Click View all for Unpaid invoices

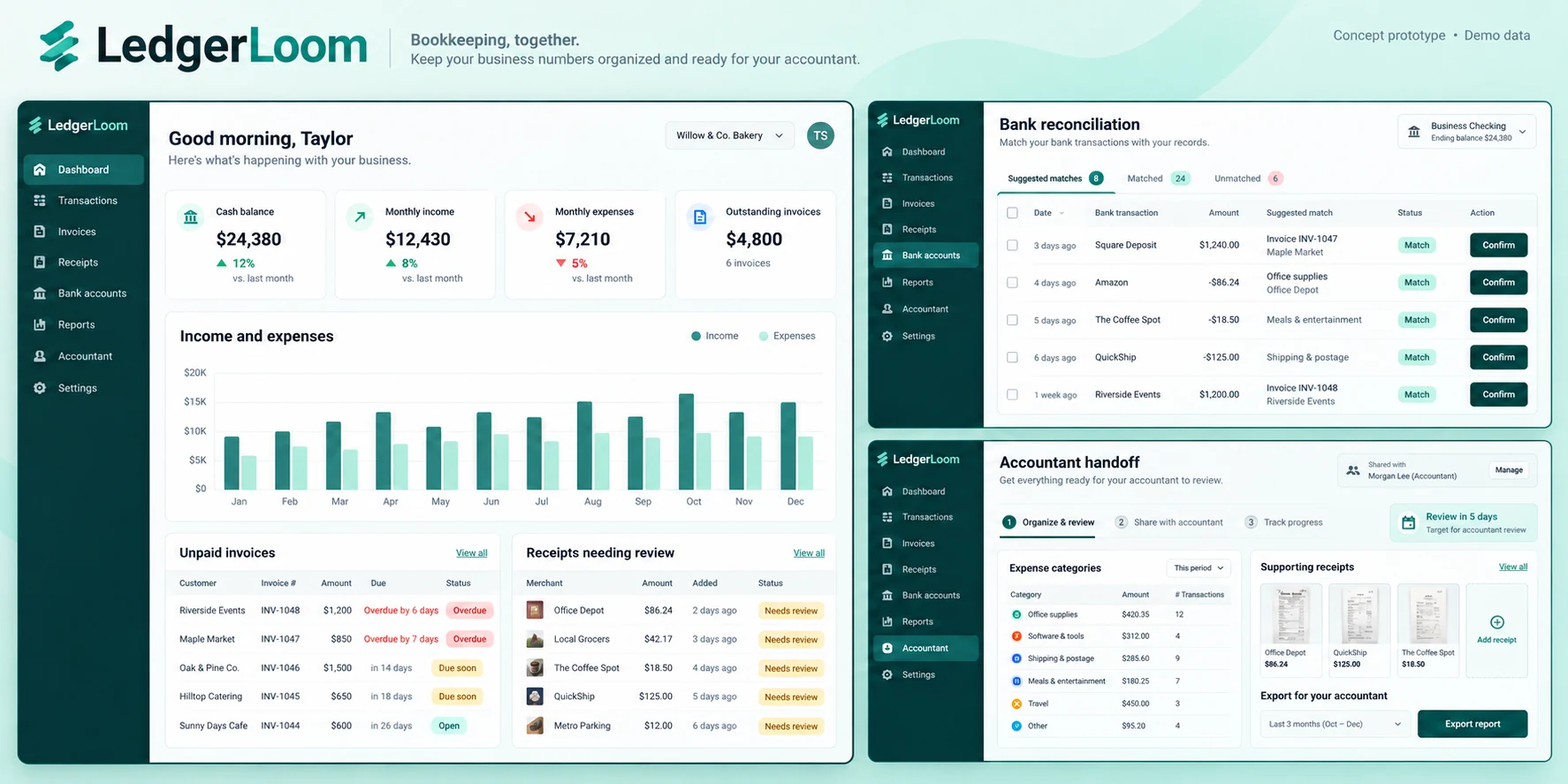click(471, 553)
